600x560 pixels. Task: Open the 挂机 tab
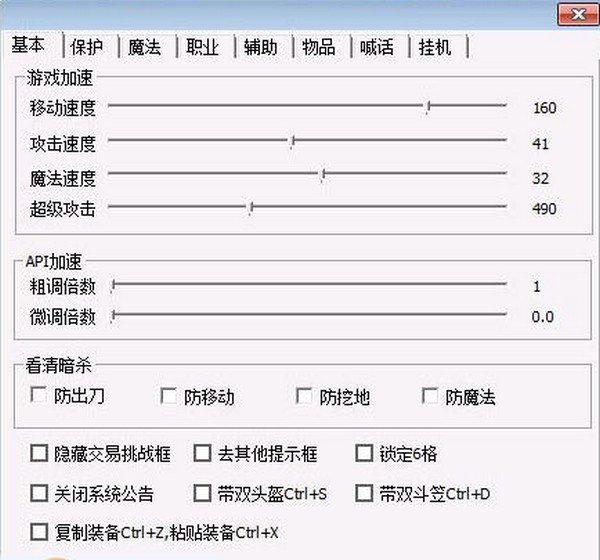435,47
